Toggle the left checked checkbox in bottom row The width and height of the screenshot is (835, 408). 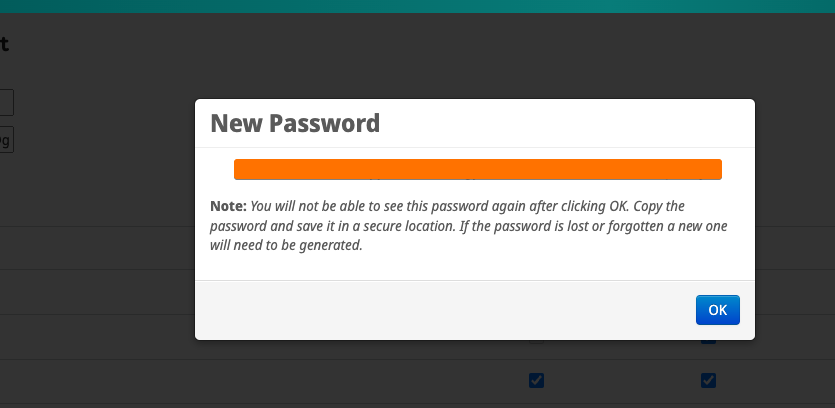coord(536,380)
